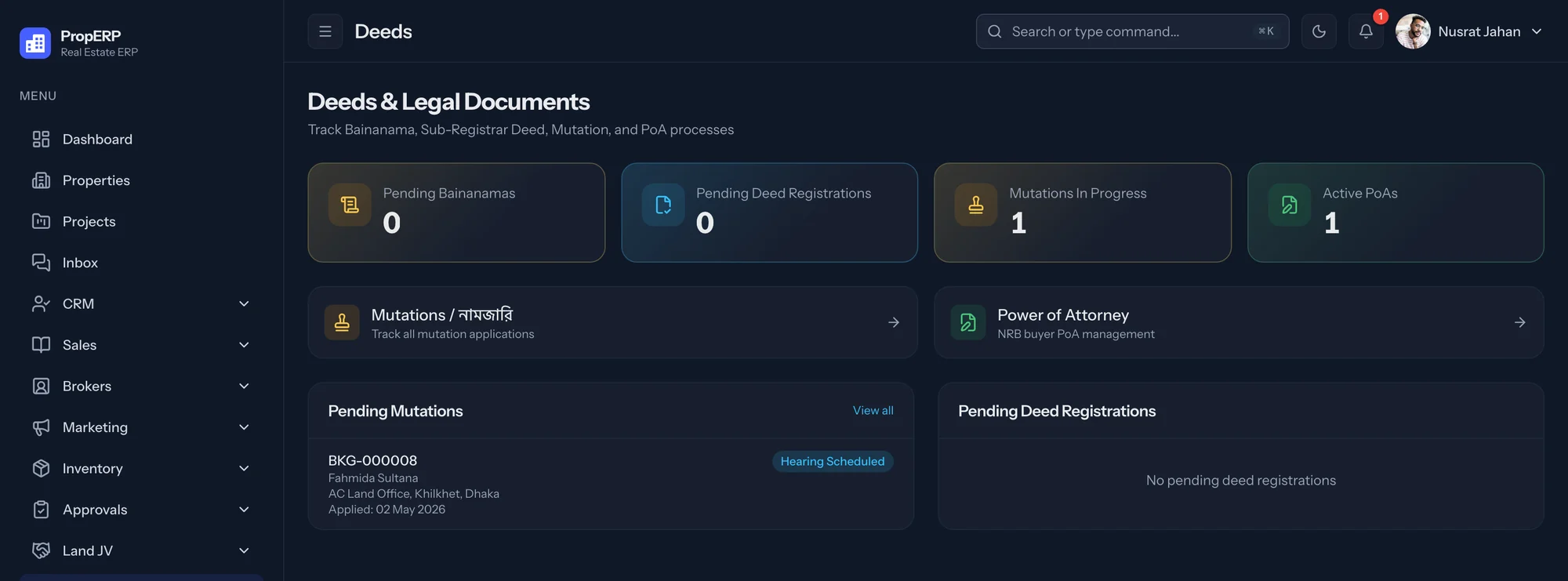Screen dimensions: 1568x581
Task: Expand the Sales menu chevron
Action: 244,345
